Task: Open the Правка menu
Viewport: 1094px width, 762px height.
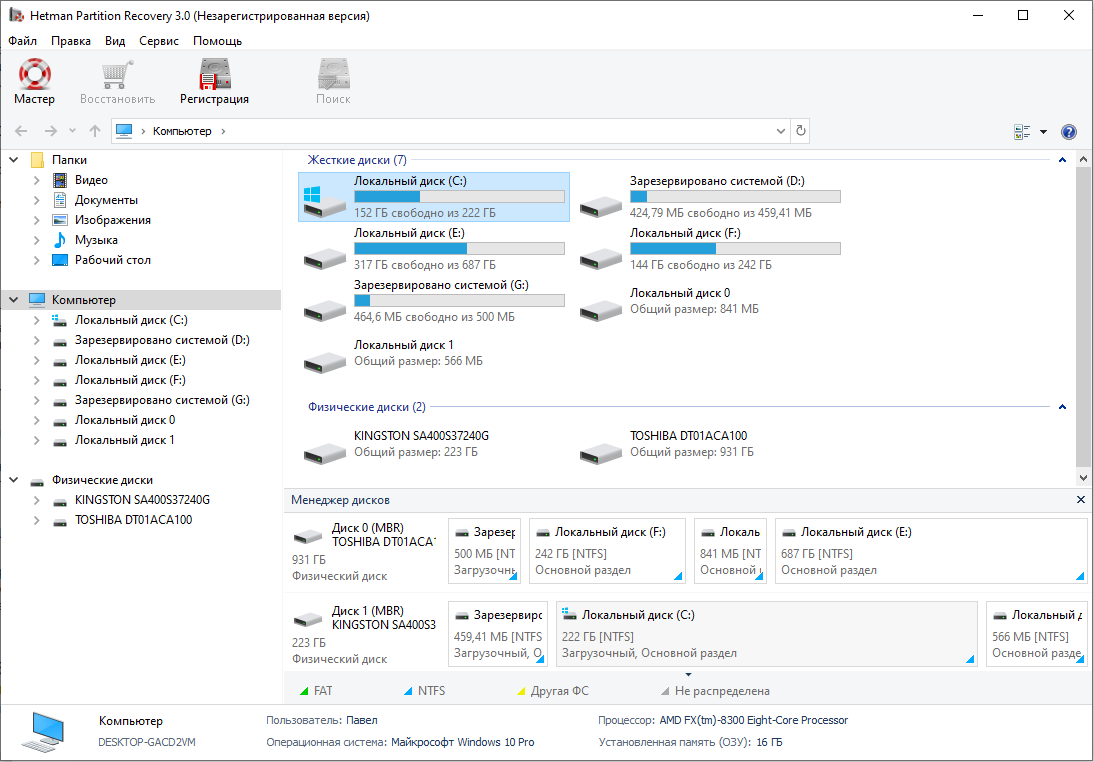Action: click(70, 41)
